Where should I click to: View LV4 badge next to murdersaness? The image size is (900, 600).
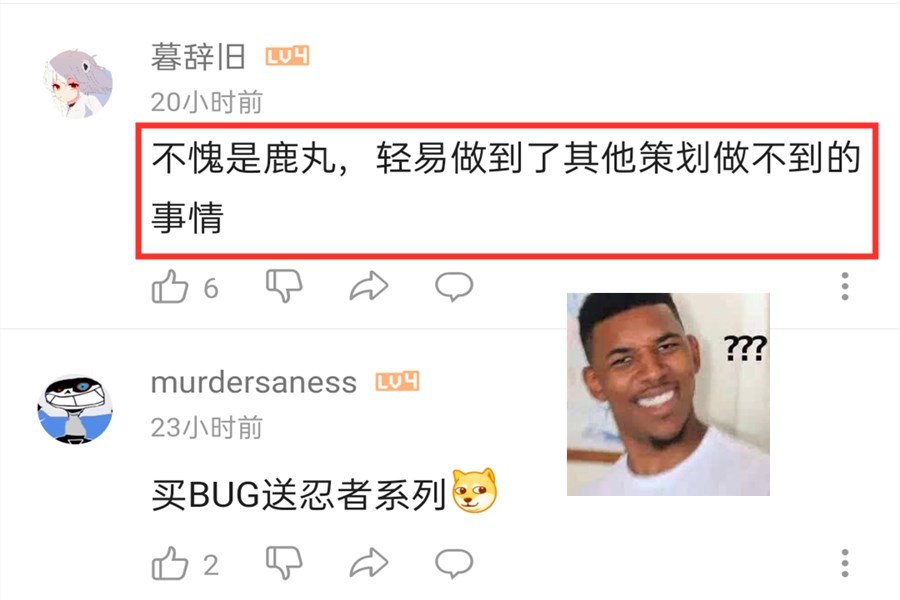click(397, 381)
